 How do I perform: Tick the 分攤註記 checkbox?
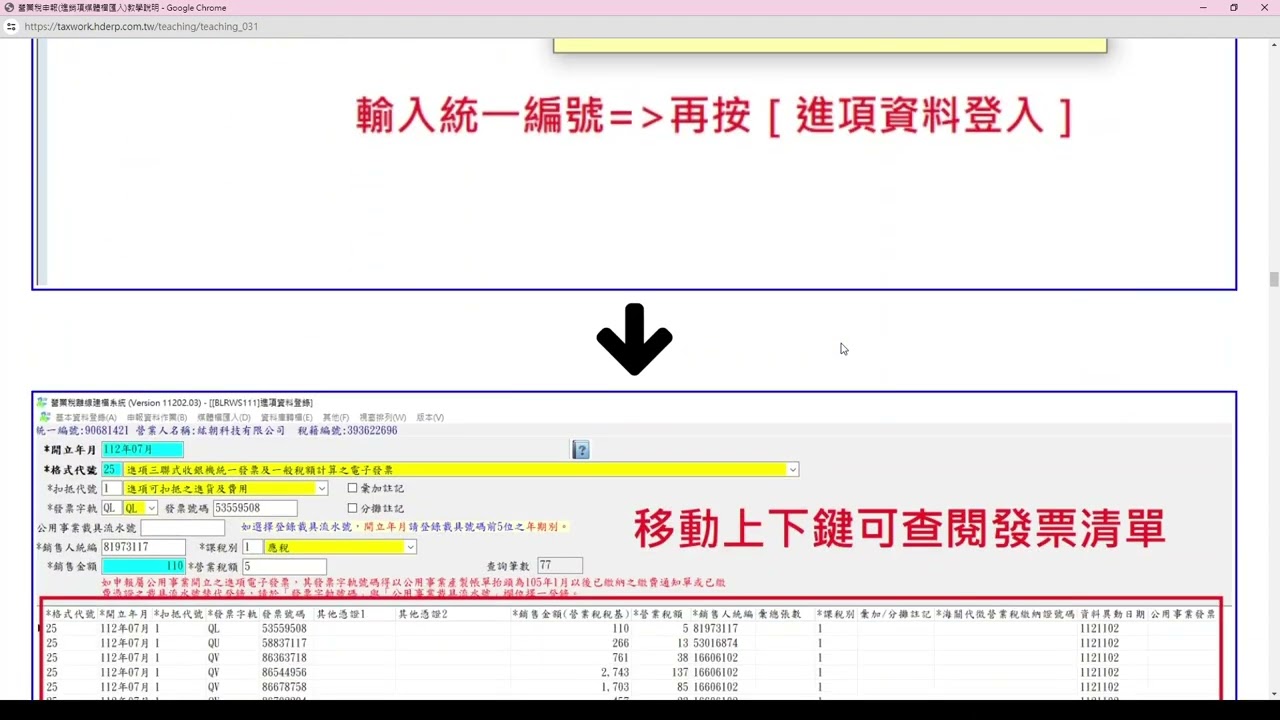(352, 508)
